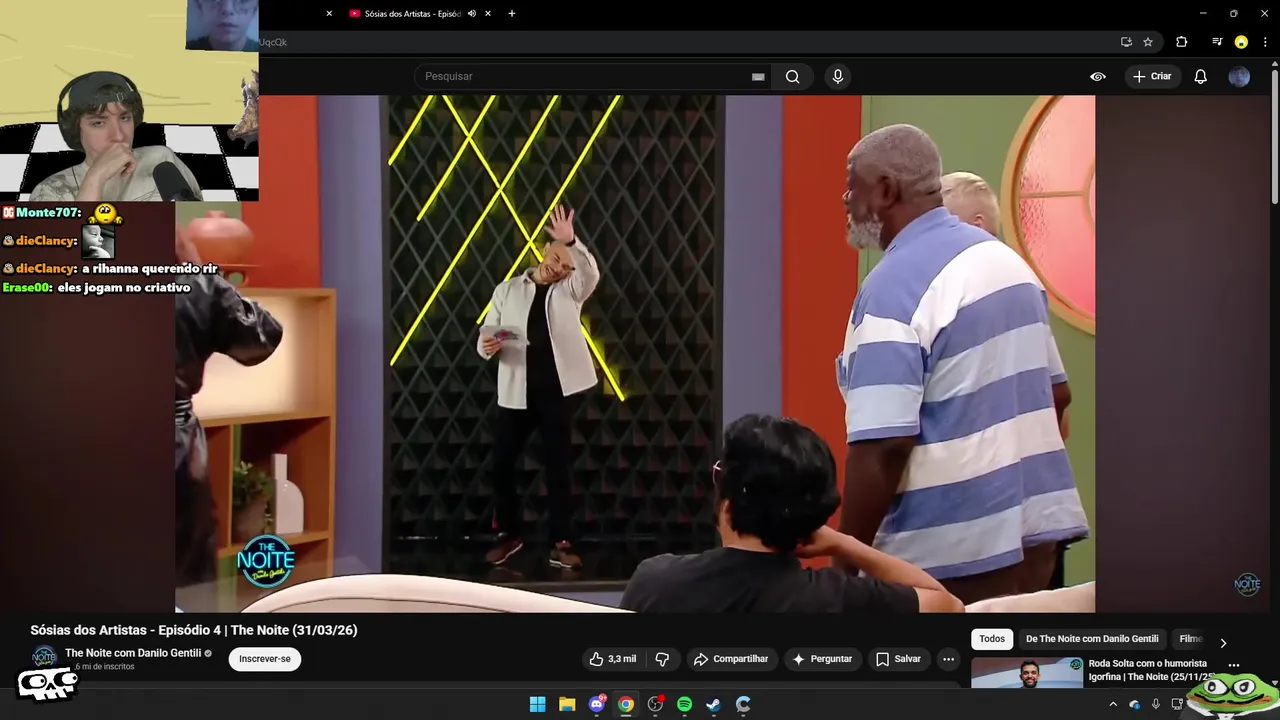Click the video player to pause
The image size is (1280, 720).
(635, 353)
